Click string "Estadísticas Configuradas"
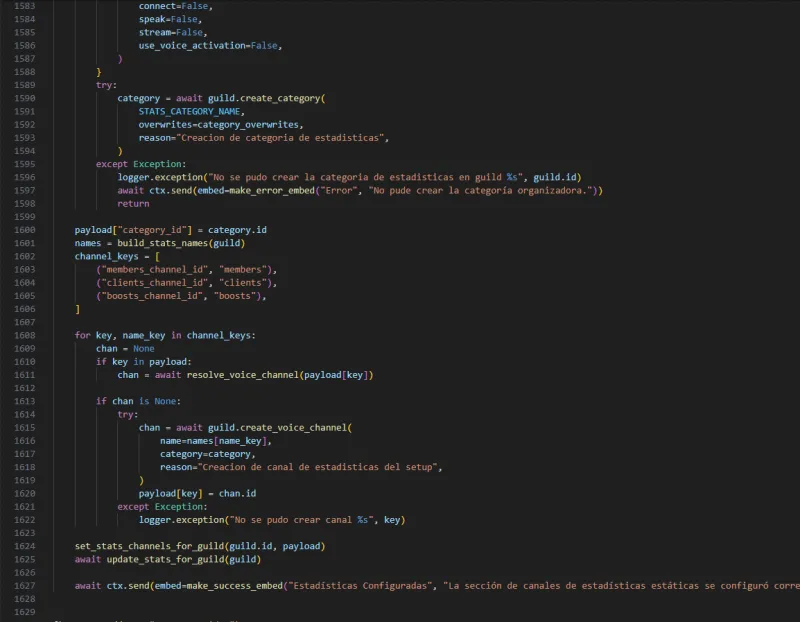The height and width of the screenshot is (622, 800). [x=360, y=586]
